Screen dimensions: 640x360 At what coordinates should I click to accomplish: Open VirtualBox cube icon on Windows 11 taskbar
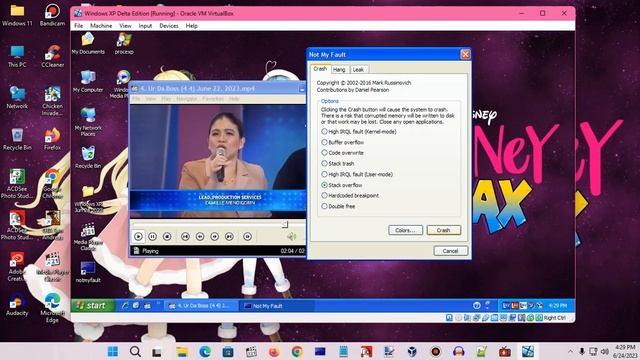[x=412, y=351]
